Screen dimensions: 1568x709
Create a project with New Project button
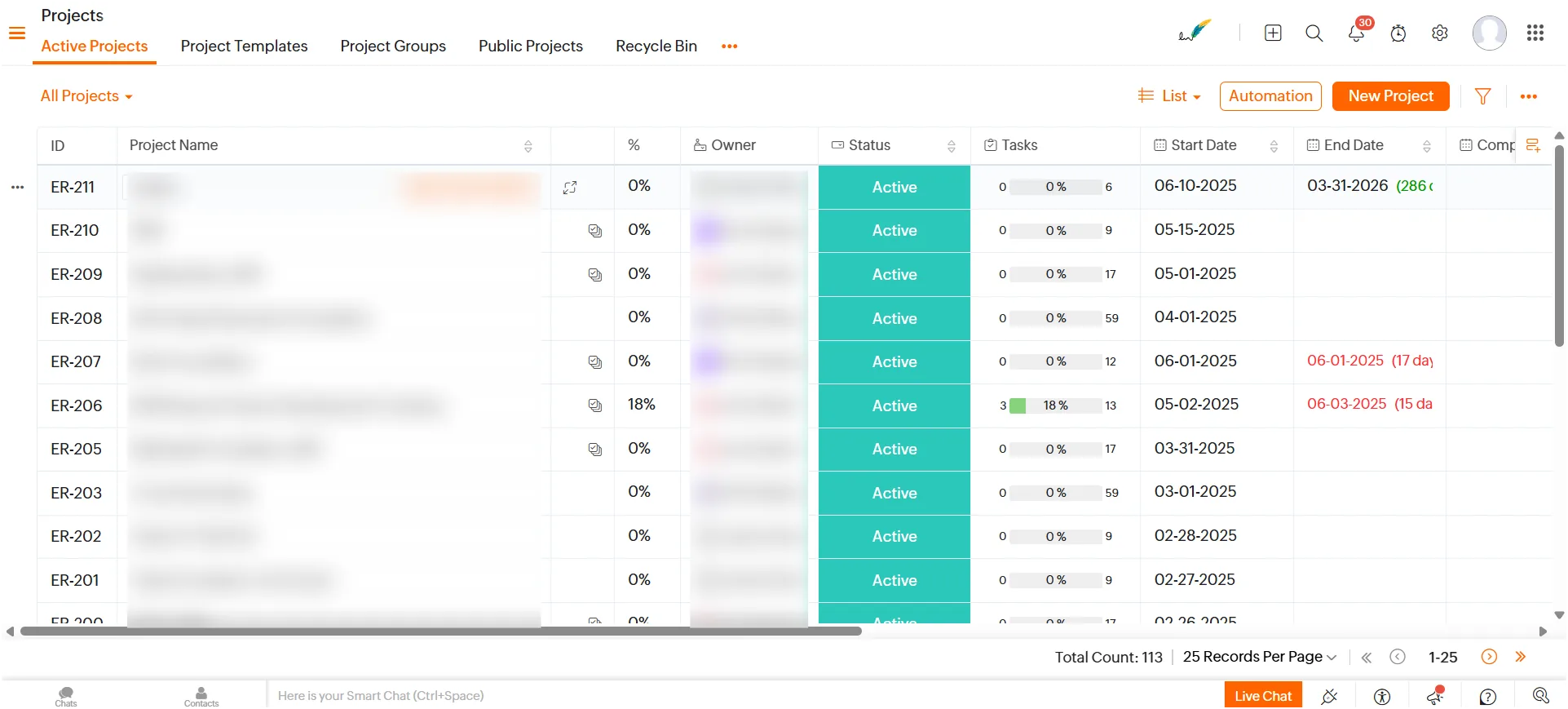(1390, 96)
